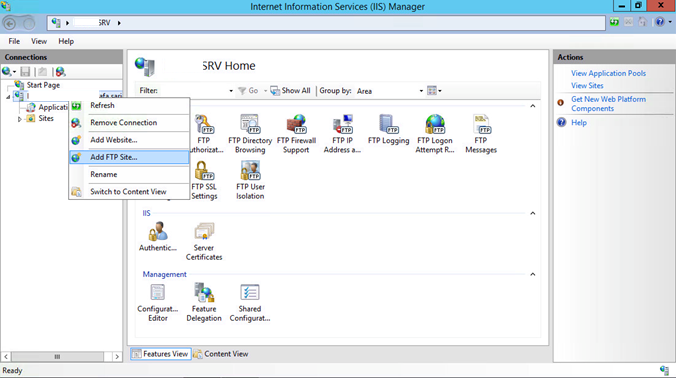
Task: Click Connections horizontal scrollbar thumb
Action: [x=57, y=357]
